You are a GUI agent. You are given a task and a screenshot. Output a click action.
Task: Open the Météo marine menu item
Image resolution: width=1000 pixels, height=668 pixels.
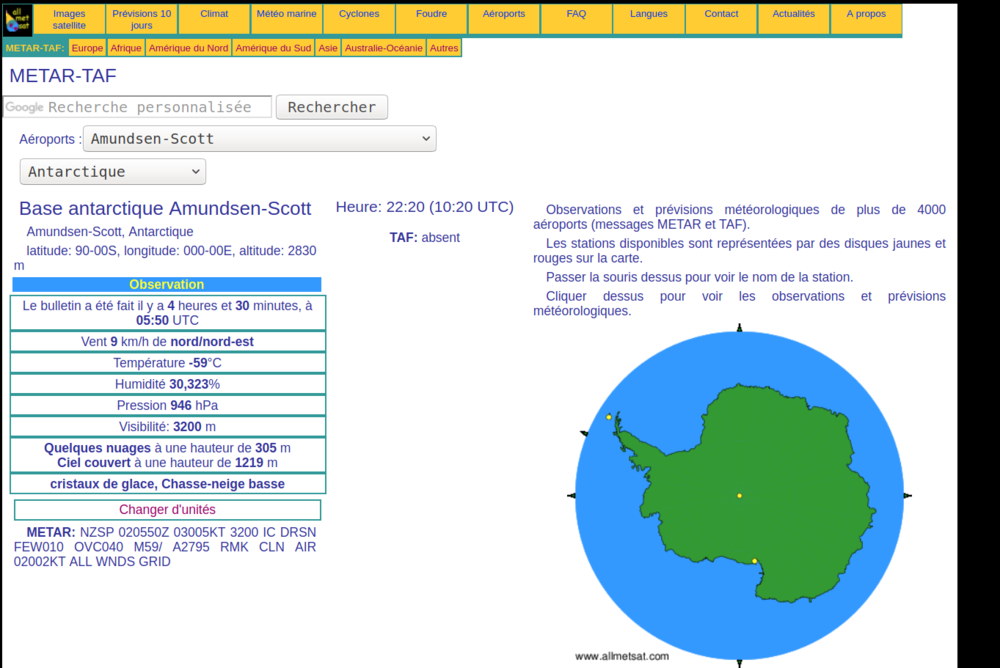(x=286, y=14)
